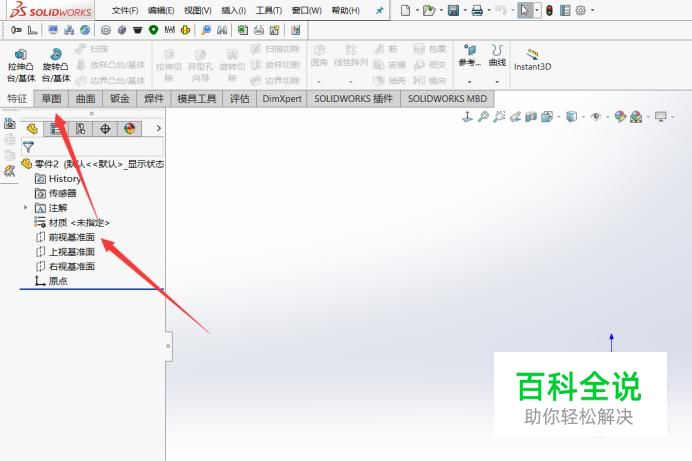Select the 前视基准面 plane
692x461 pixels.
click(x=65, y=237)
